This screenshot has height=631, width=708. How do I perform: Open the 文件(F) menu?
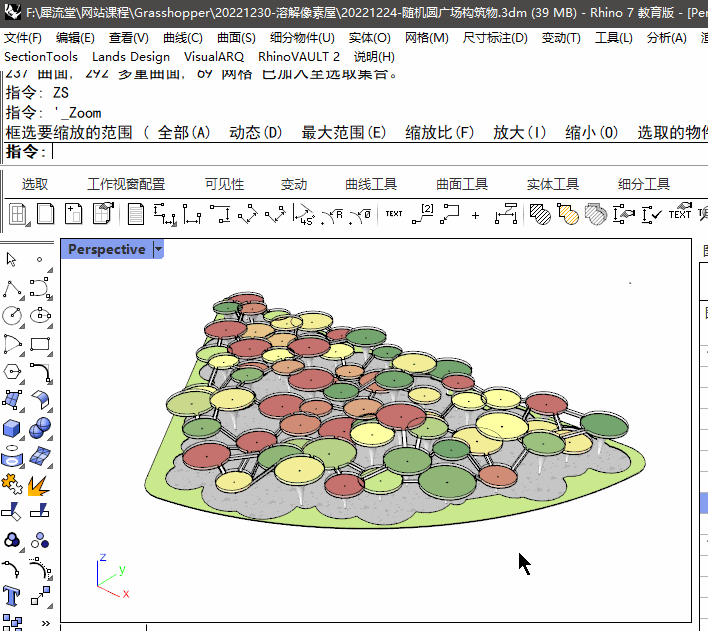click(23, 38)
